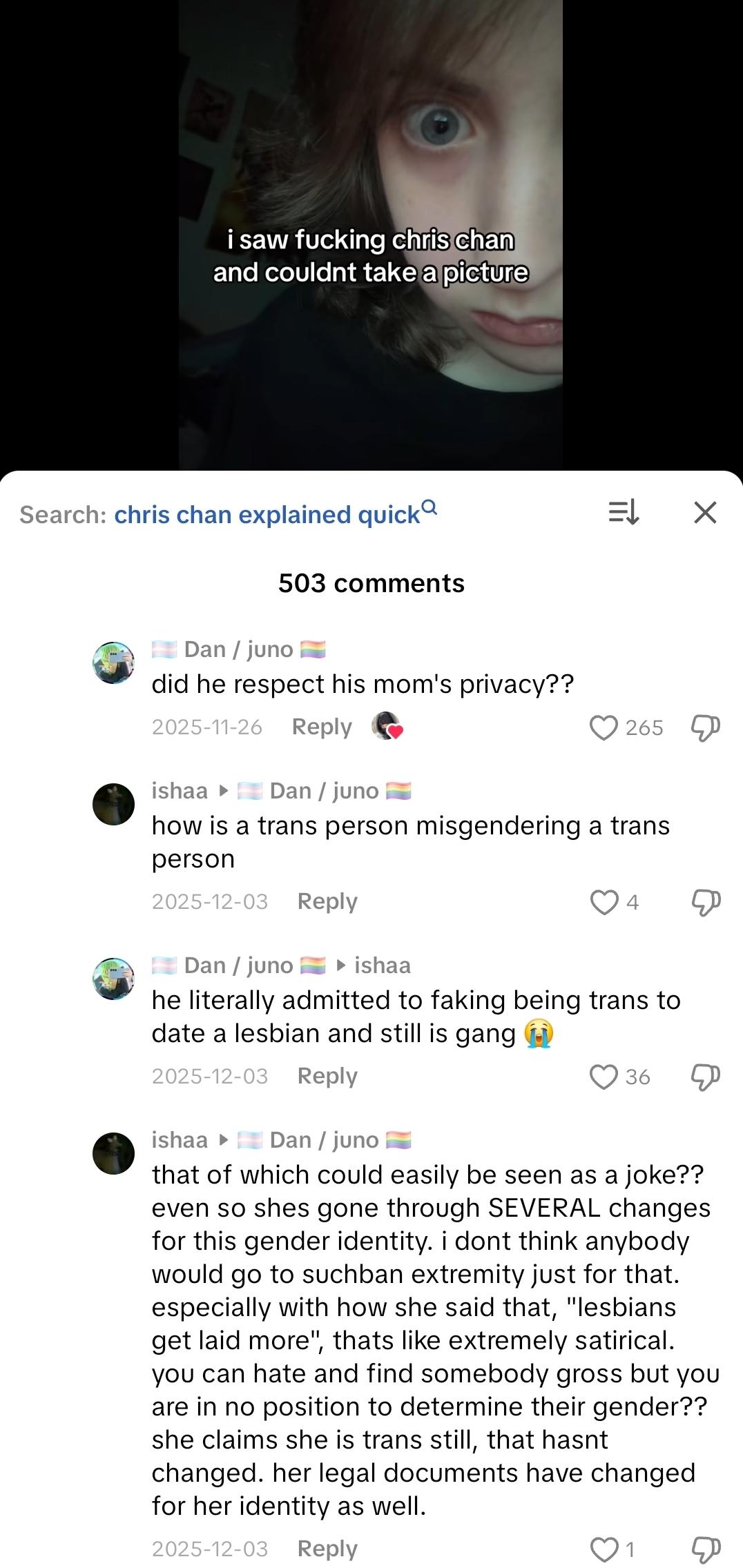Reply to the 'did he respect his mom's privacy' comment

coord(322,727)
